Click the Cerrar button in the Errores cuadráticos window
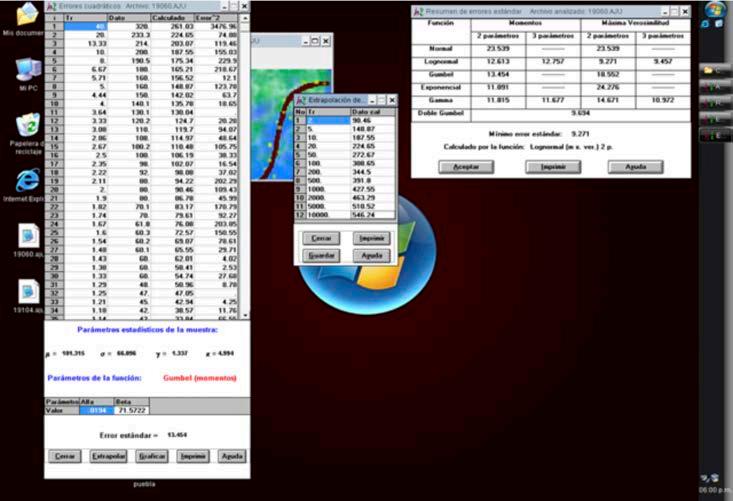This screenshot has width=733, height=501. (65, 456)
